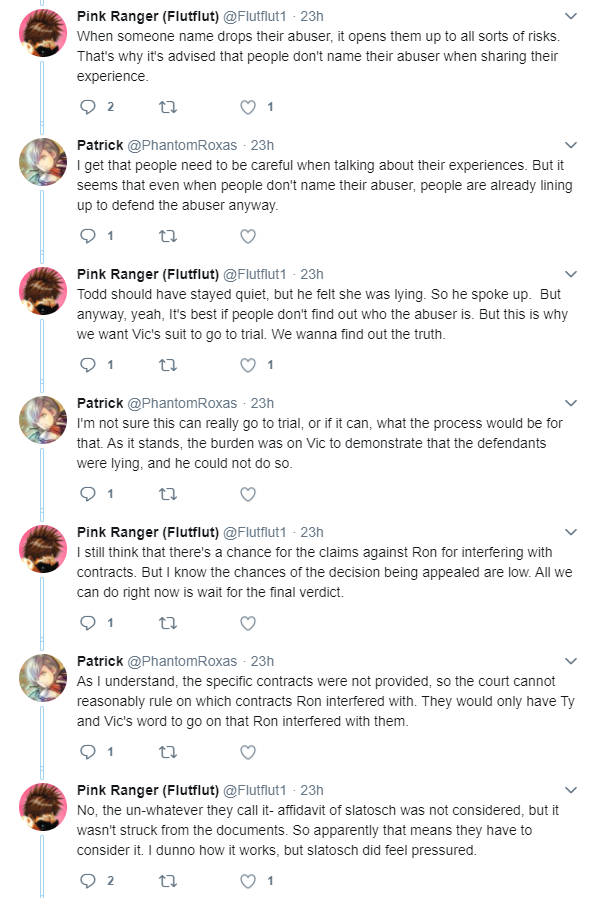Open more menu on the slatosch affidavit tweet
This screenshot has width=596, height=898.
pyautogui.click(x=571, y=790)
